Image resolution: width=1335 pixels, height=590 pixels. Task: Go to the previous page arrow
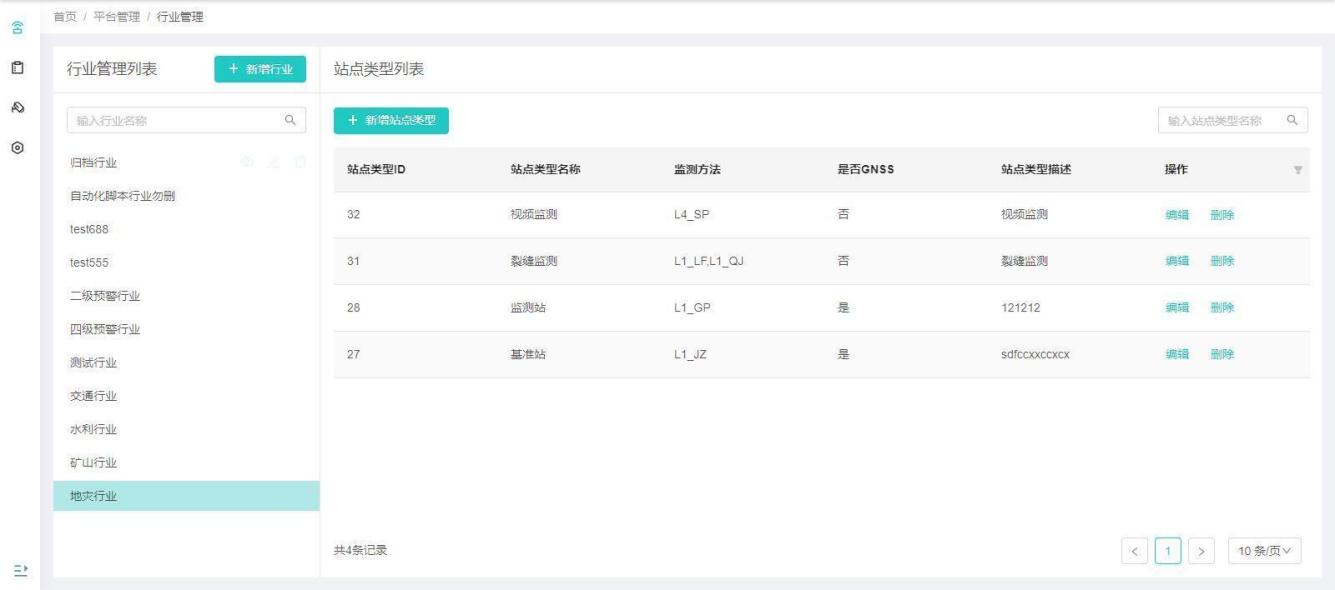click(x=1134, y=550)
